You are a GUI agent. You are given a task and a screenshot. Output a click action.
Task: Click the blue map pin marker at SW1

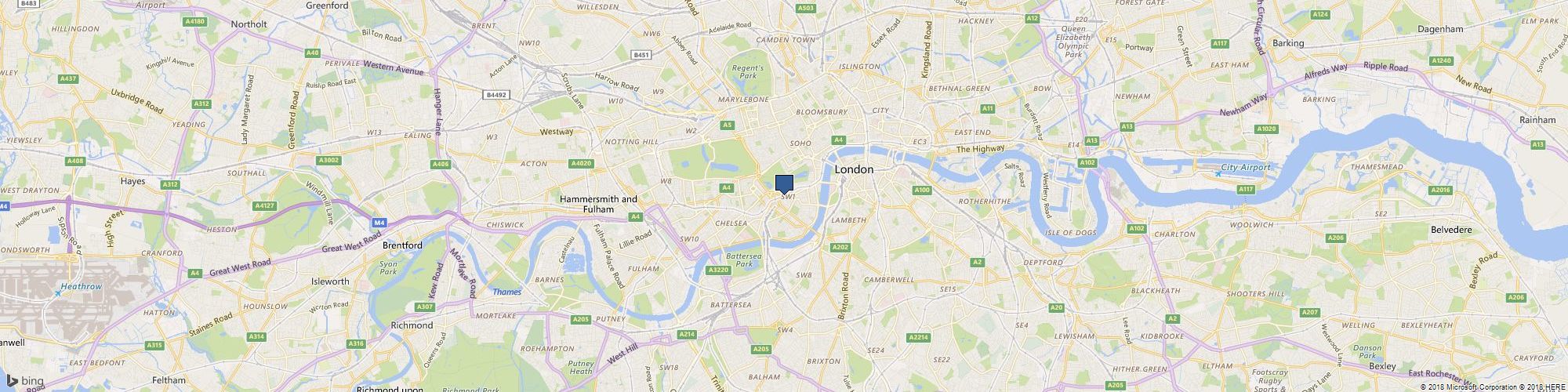(784, 184)
